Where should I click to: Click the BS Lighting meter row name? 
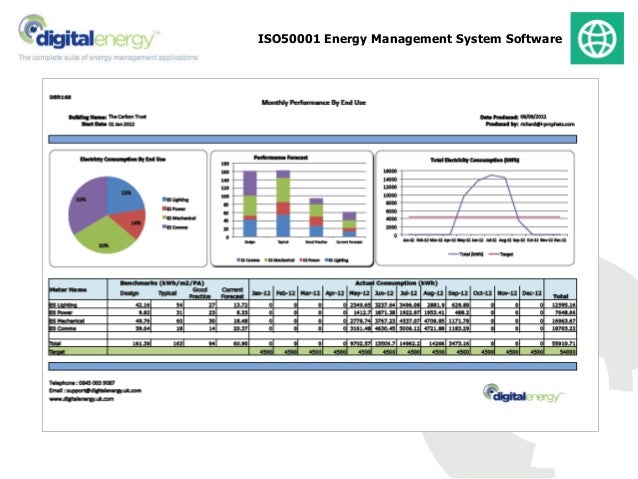(63, 305)
